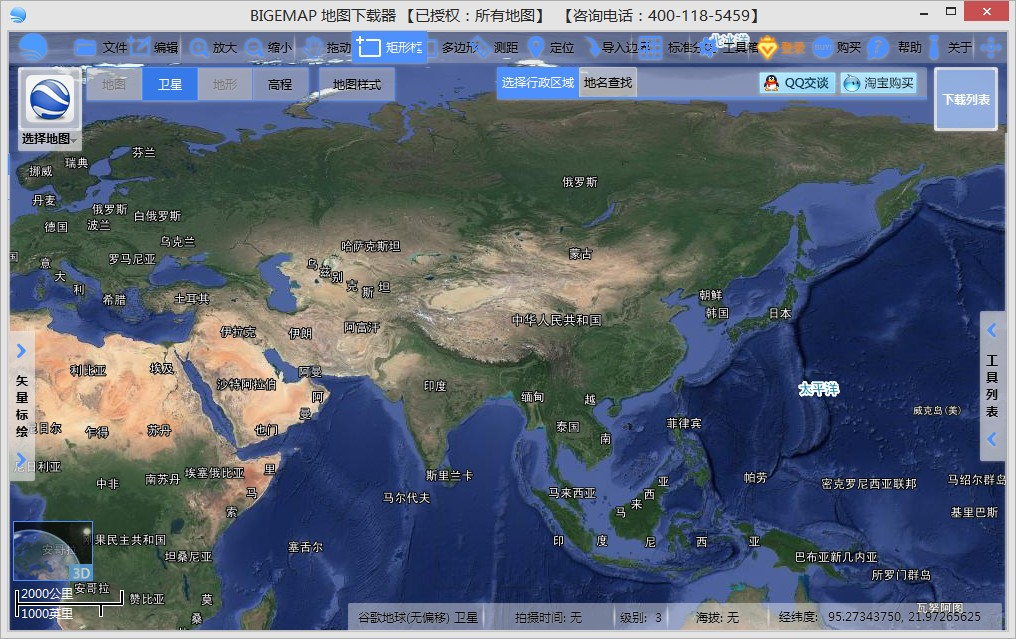Click the 巴布亚新几内亚 map label

[x=835, y=557]
